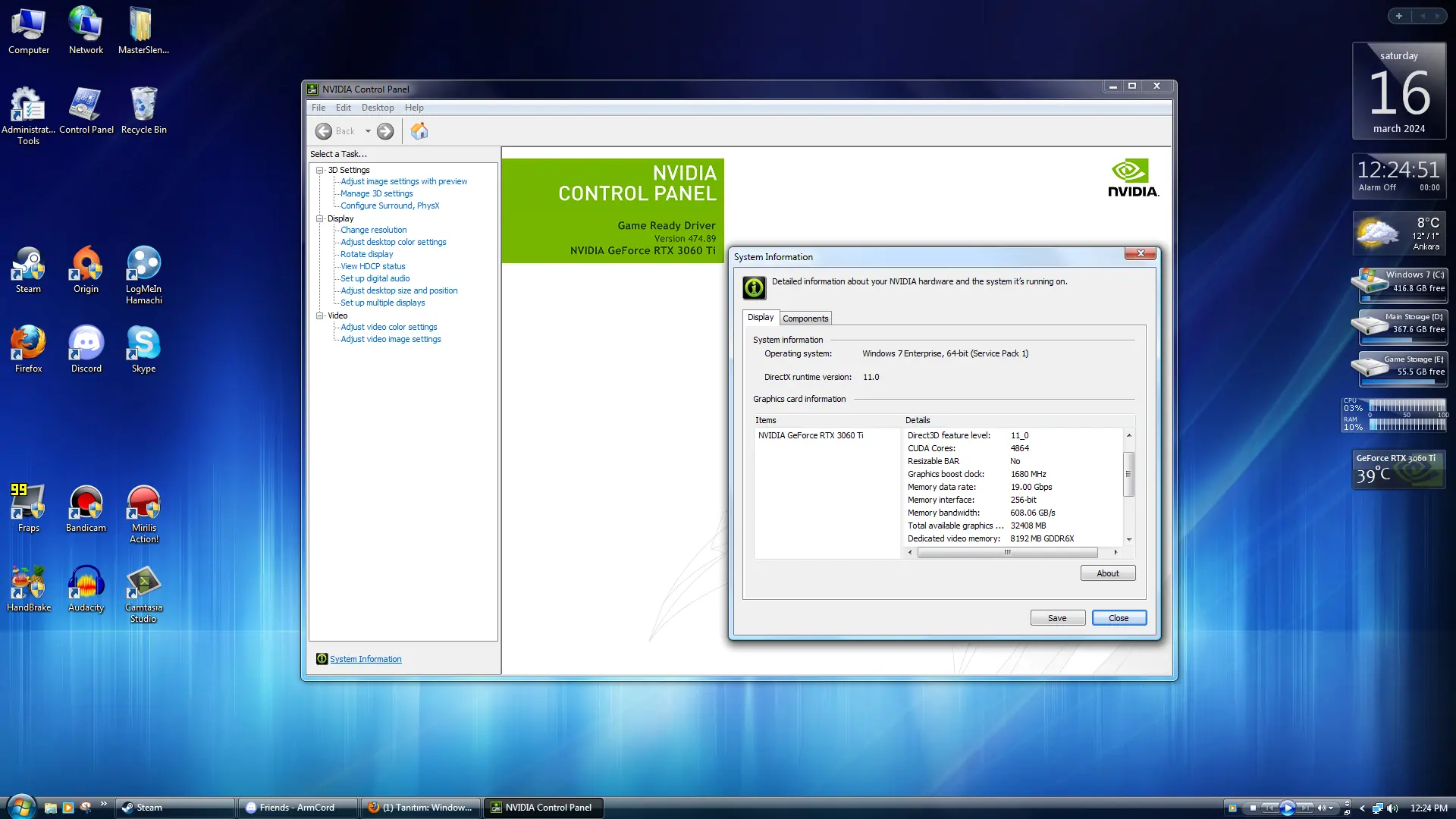Viewport: 1456px width, 819px height.
Task: Select the Display tab
Action: tap(761, 317)
